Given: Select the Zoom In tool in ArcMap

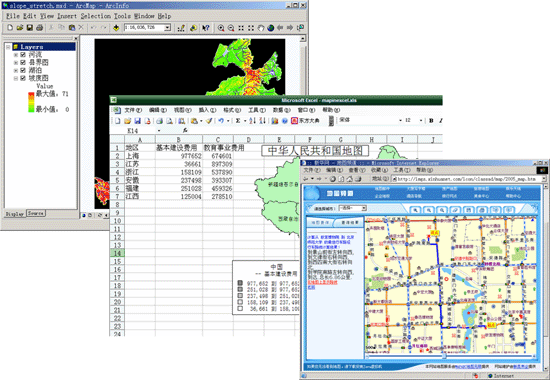Looking at the screenshot, I should tap(221, 28).
